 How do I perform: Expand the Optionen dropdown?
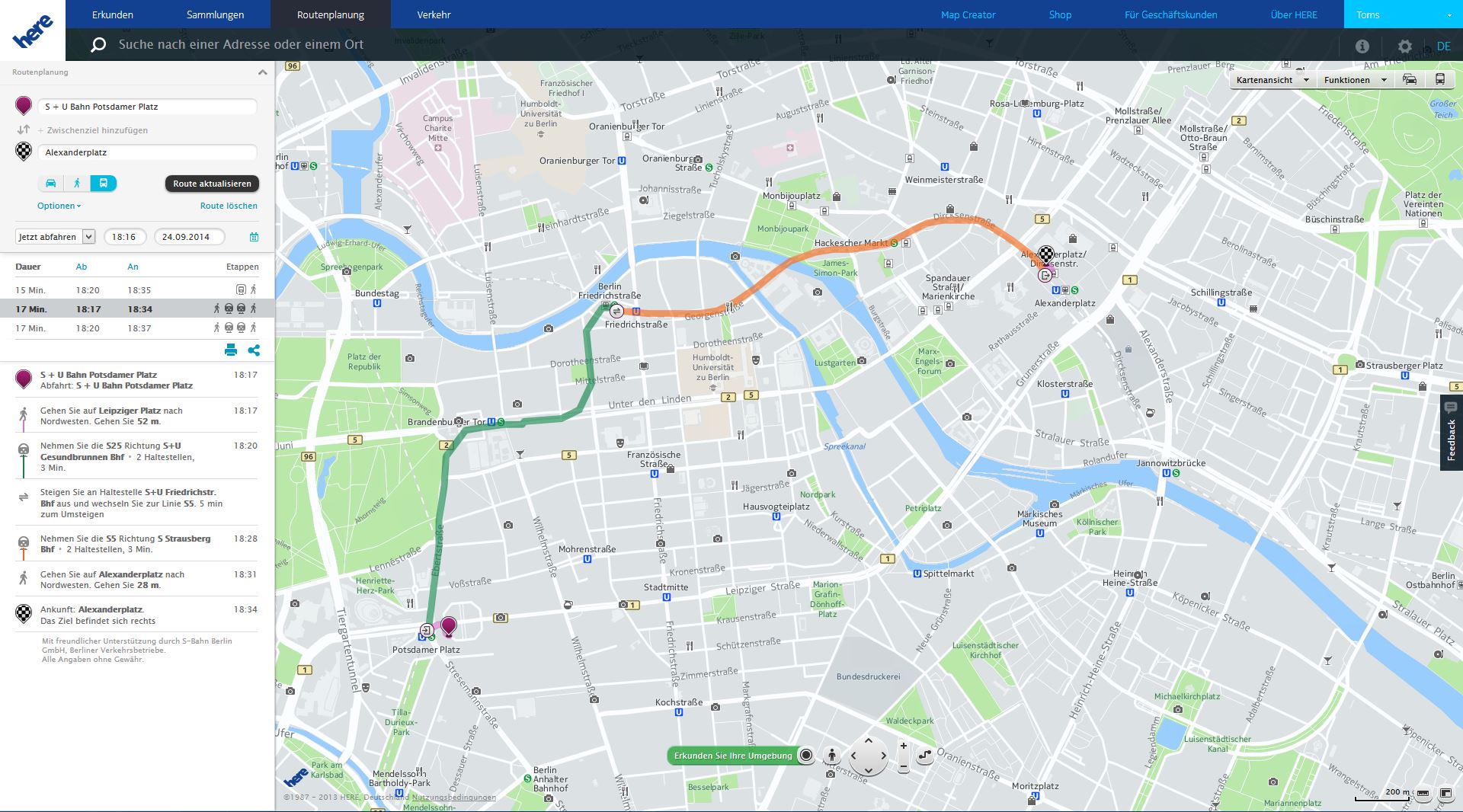59,206
